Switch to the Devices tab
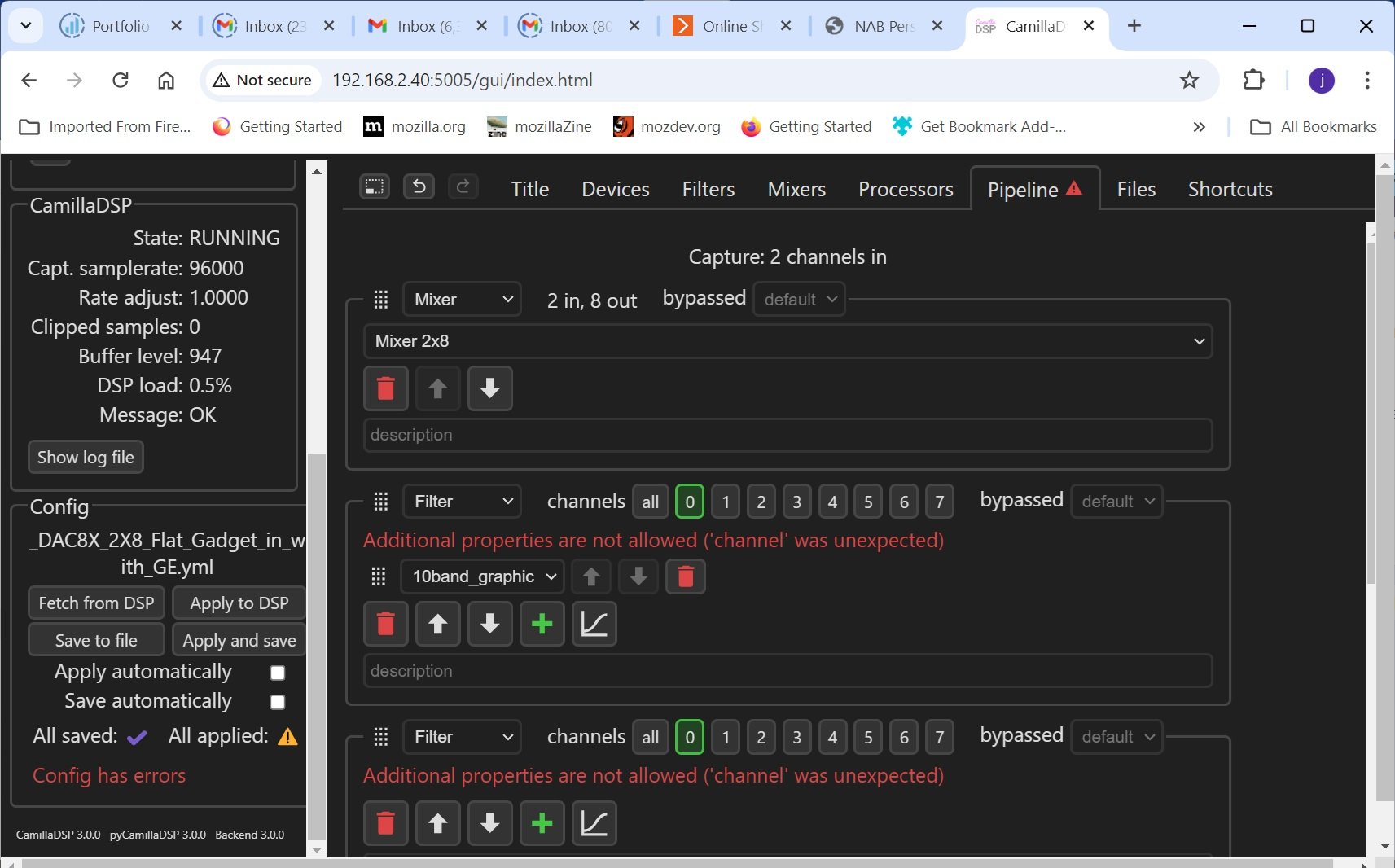This screenshot has height=868, width=1395. [616, 189]
